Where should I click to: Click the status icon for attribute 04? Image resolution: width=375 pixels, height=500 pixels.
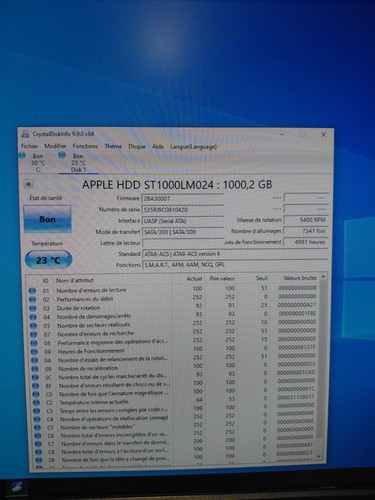(33, 317)
